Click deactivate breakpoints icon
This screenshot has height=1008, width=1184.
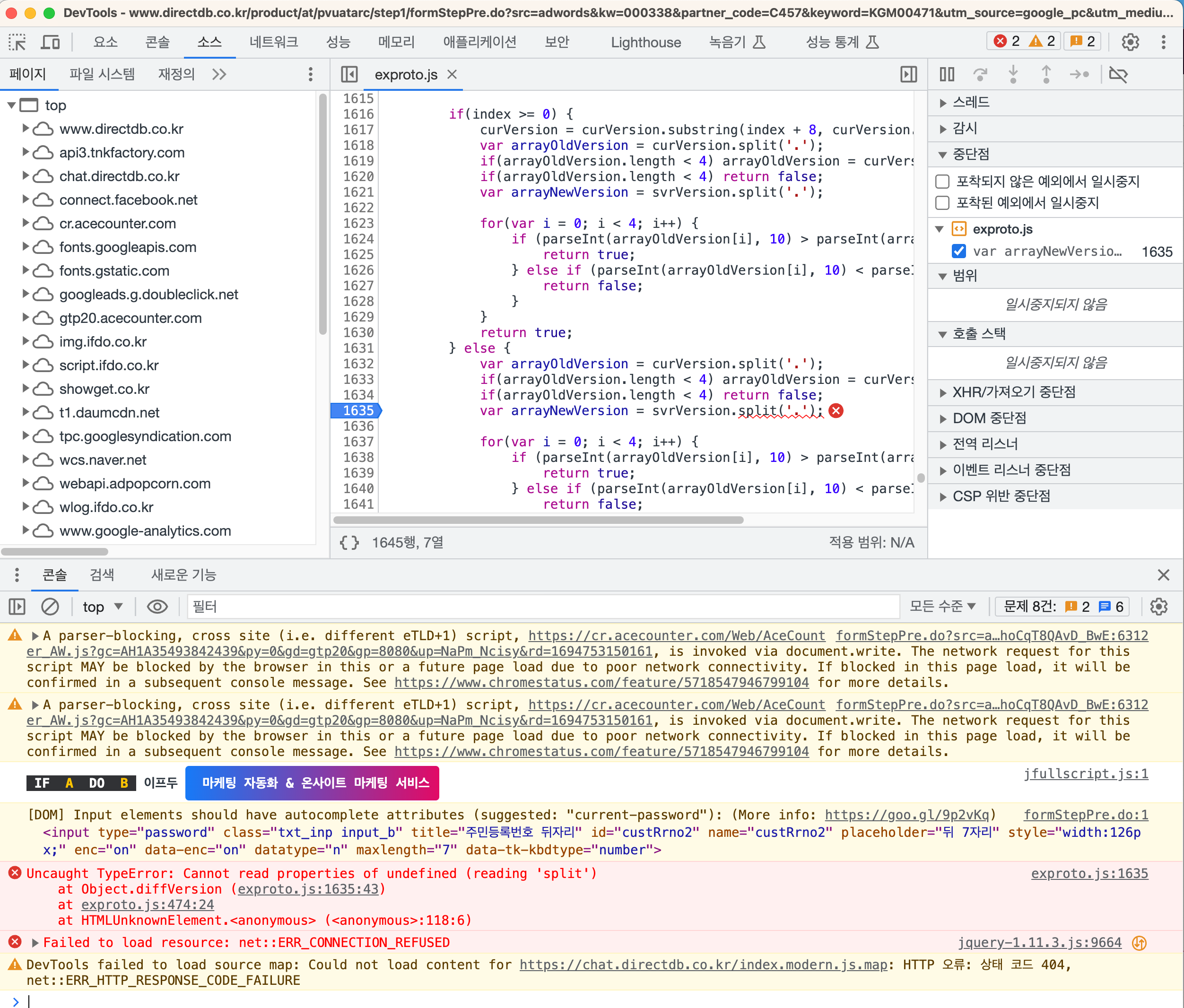[1118, 74]
